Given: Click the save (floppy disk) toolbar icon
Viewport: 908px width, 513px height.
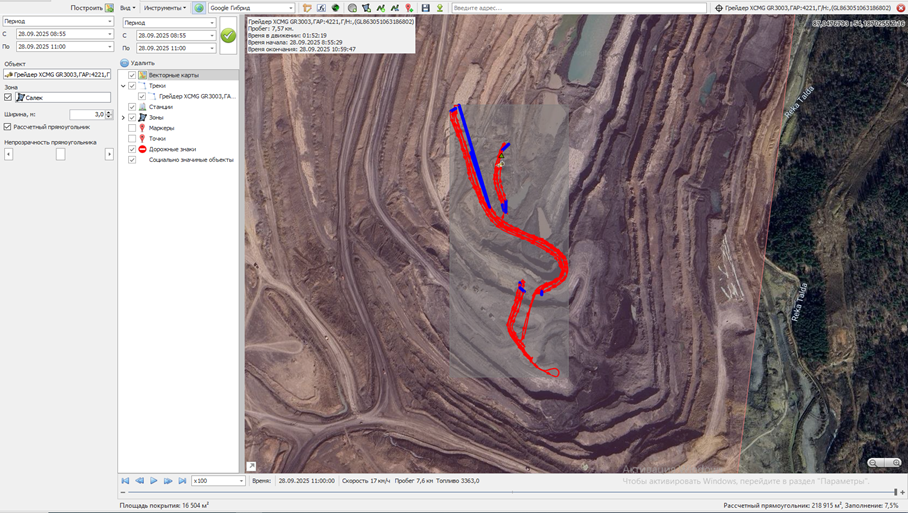Looking at the screenshot, I should (425, 8).
